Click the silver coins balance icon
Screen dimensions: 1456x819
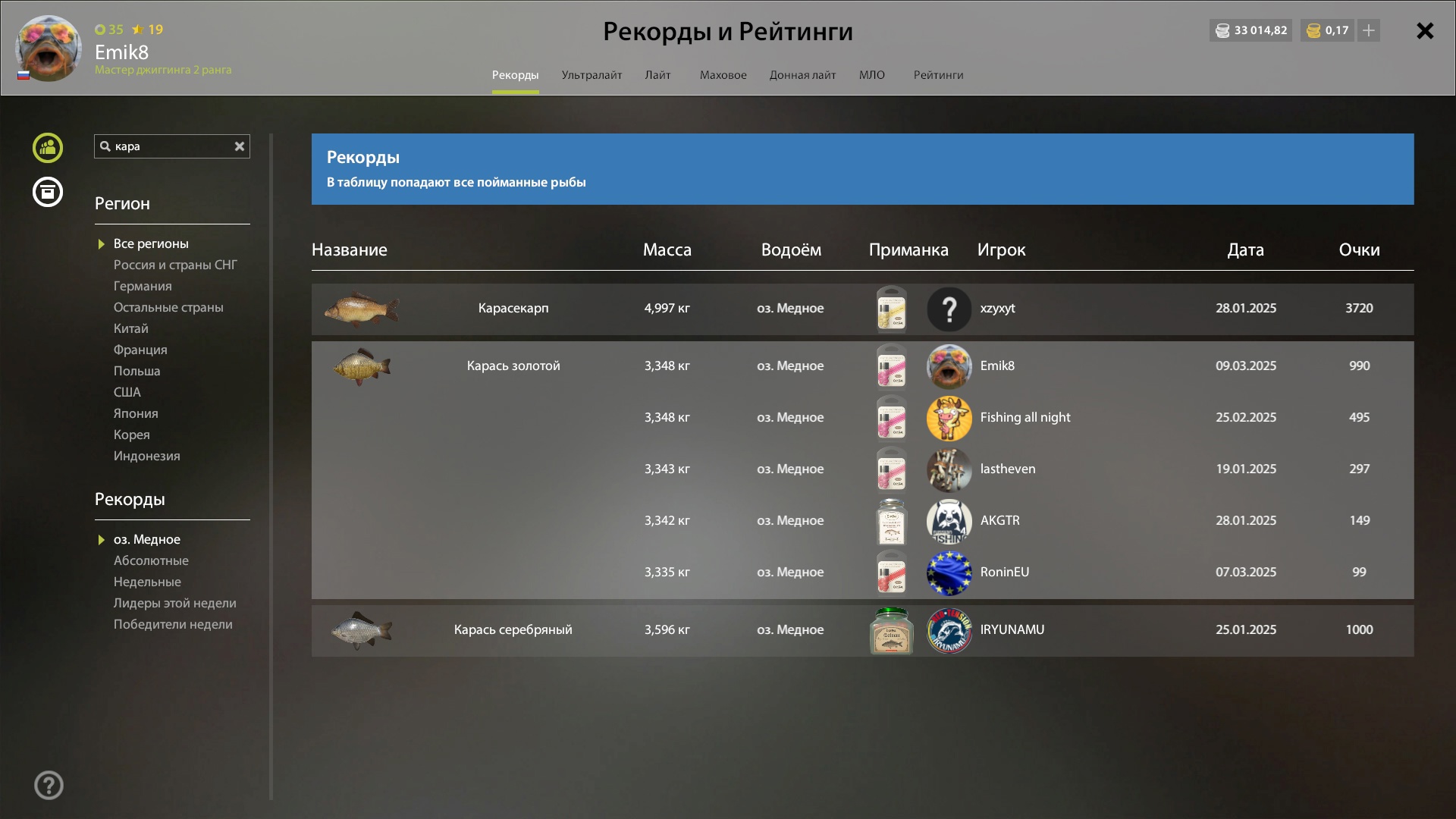[x=1222, y=31]
